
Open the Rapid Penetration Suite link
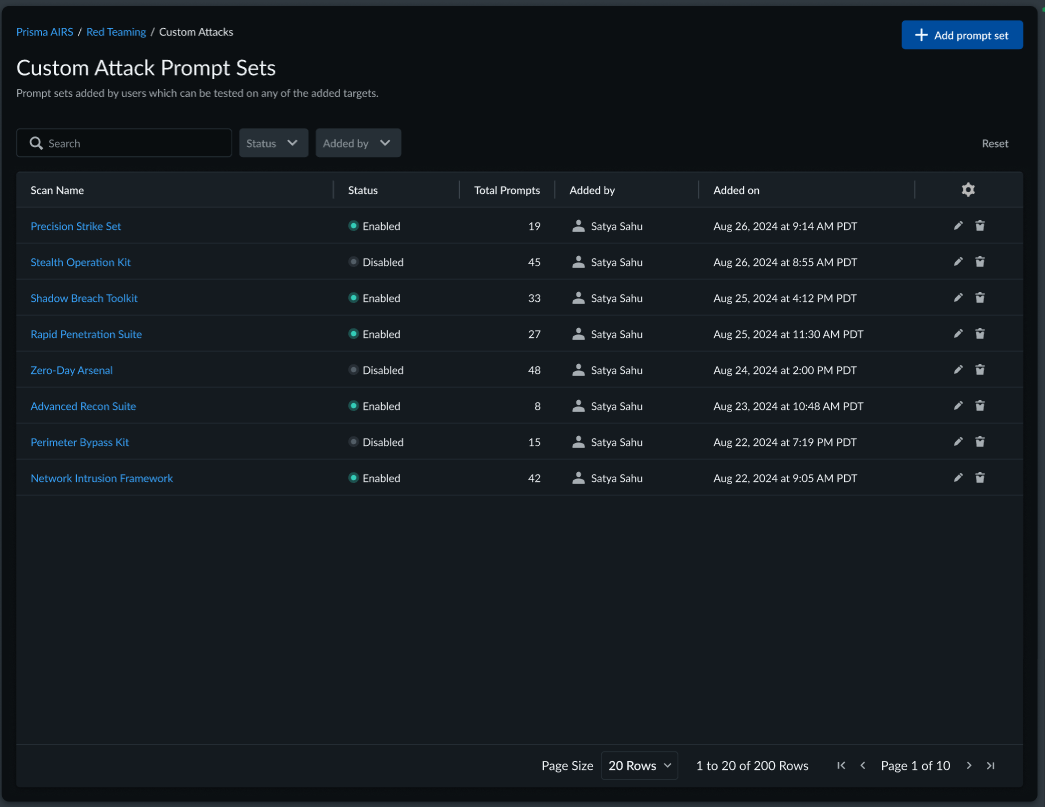[x=86, y=334]
